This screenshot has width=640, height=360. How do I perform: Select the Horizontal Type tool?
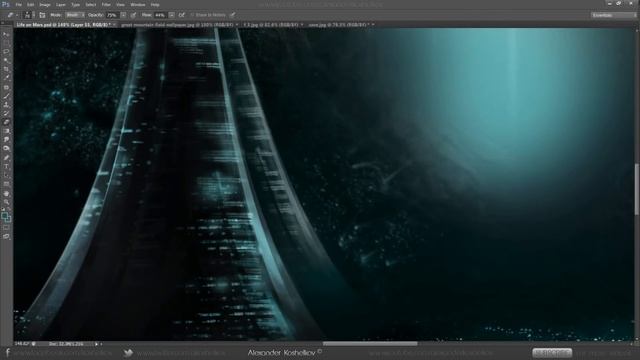(6, 167)
